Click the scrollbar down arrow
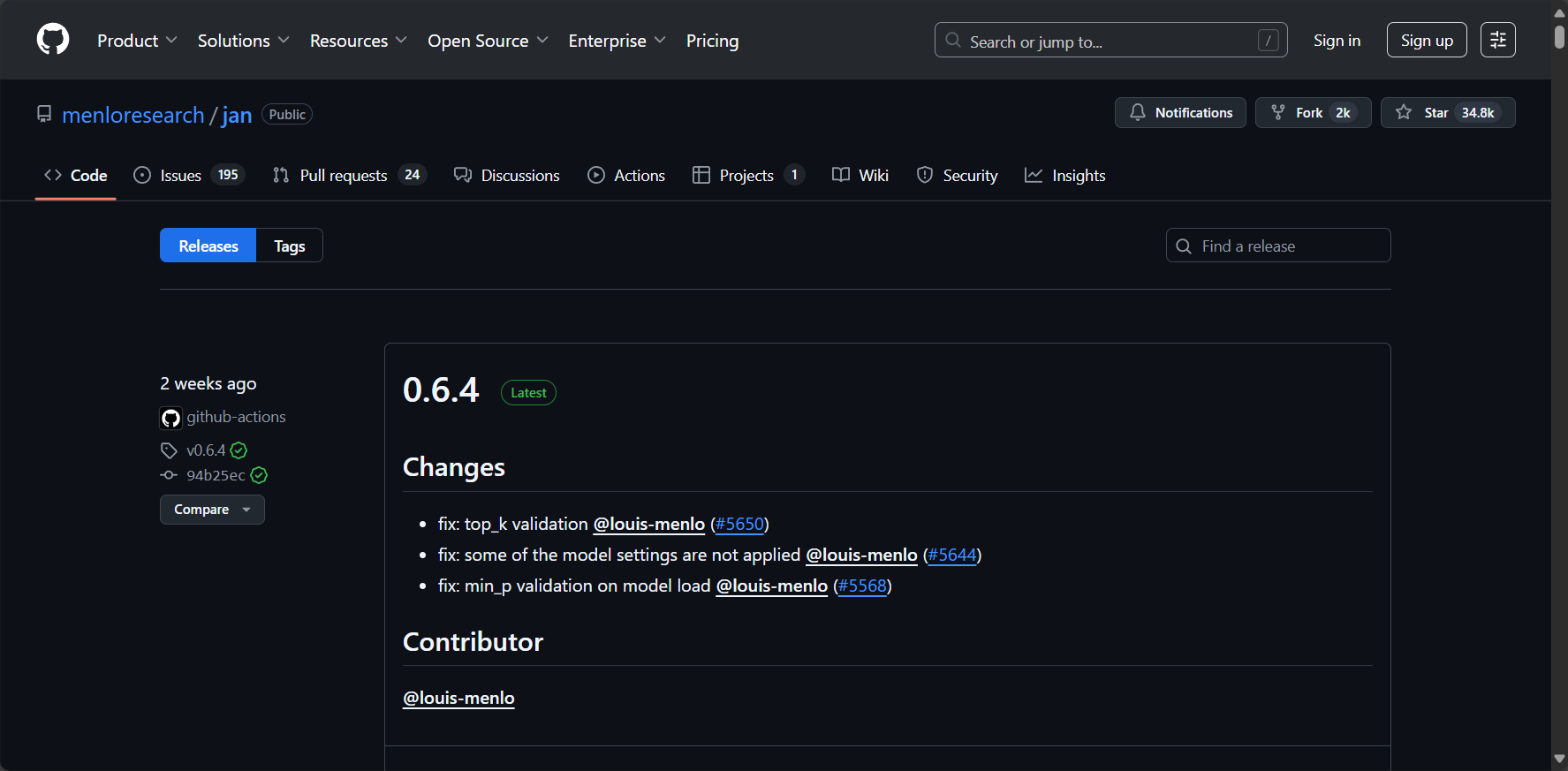 pyautogui.click(x=1559, y=760)
